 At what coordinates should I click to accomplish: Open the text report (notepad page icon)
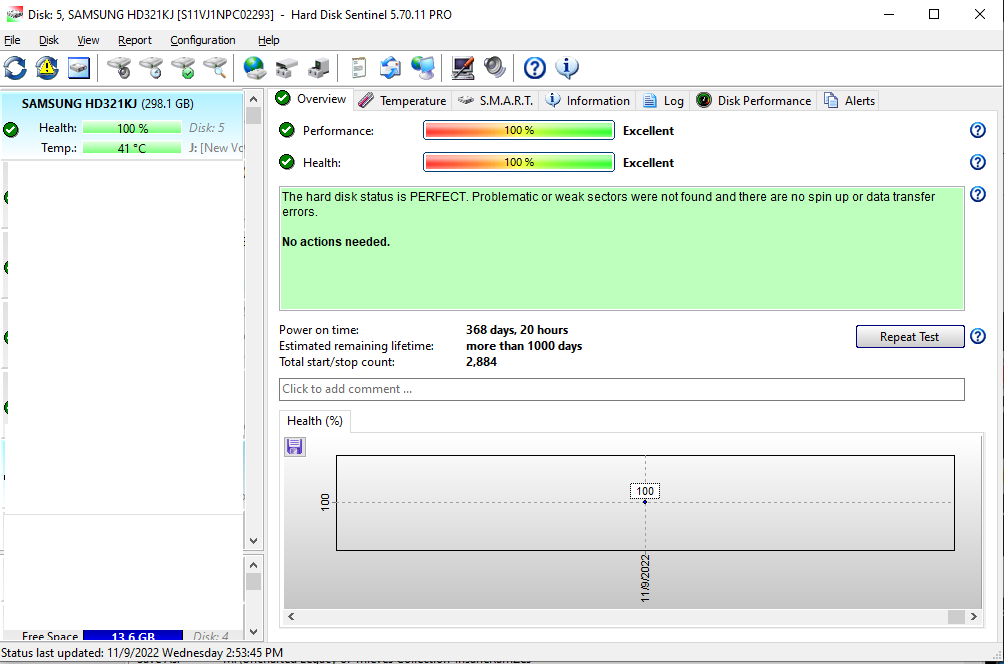click(x=359, y=68)
